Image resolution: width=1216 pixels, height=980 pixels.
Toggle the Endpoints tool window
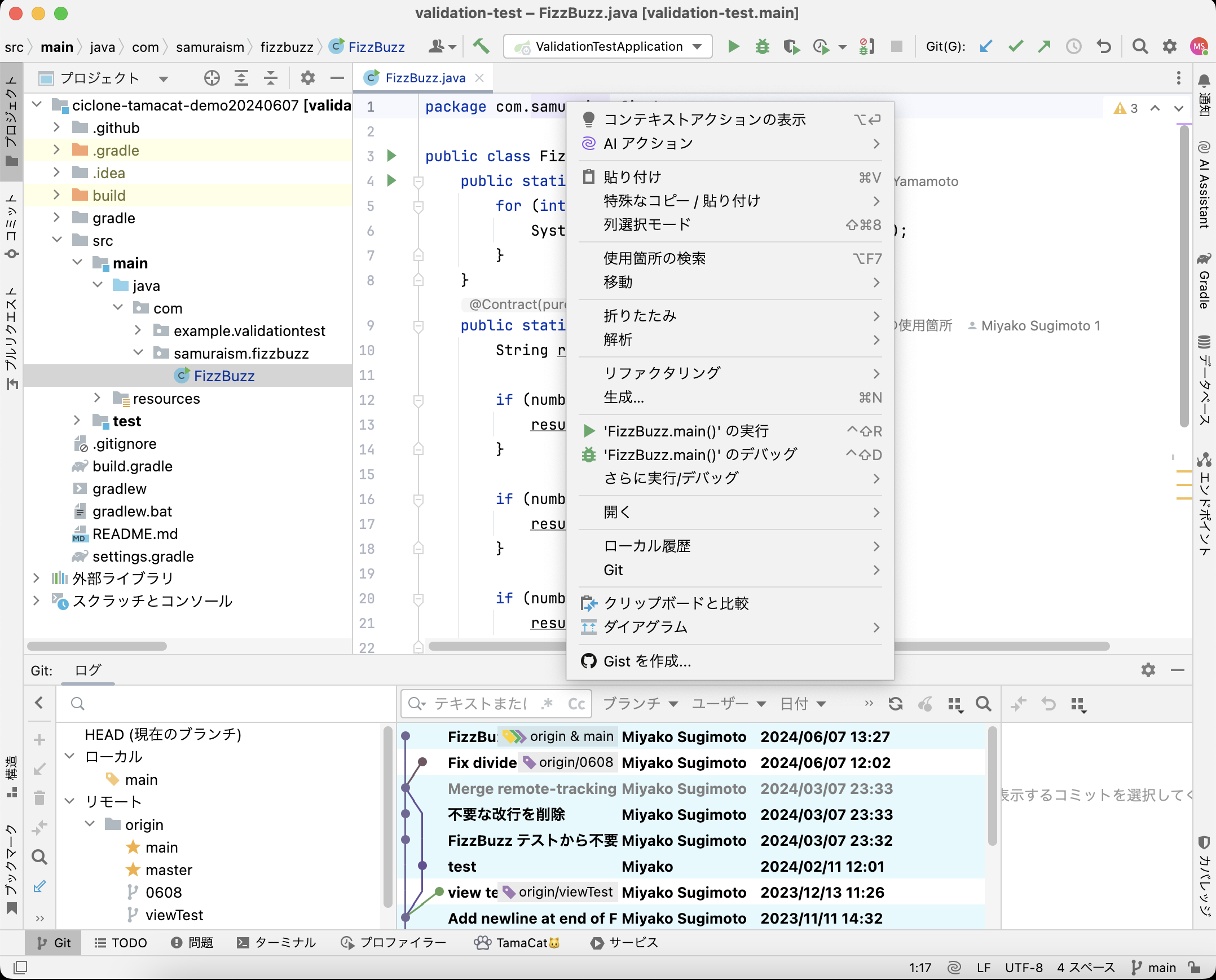coord(1204,504)
